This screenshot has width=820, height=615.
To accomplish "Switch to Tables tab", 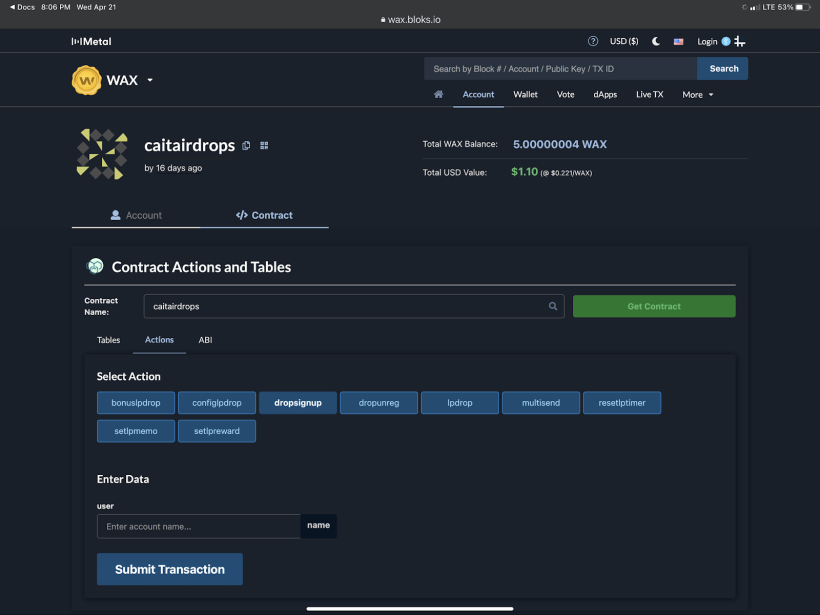I will click(108, 340).
